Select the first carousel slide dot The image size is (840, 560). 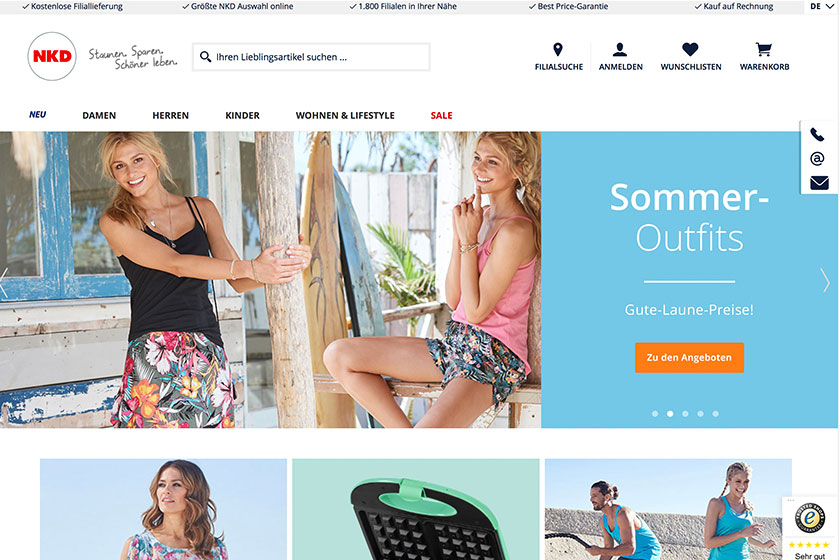(655, 414)
